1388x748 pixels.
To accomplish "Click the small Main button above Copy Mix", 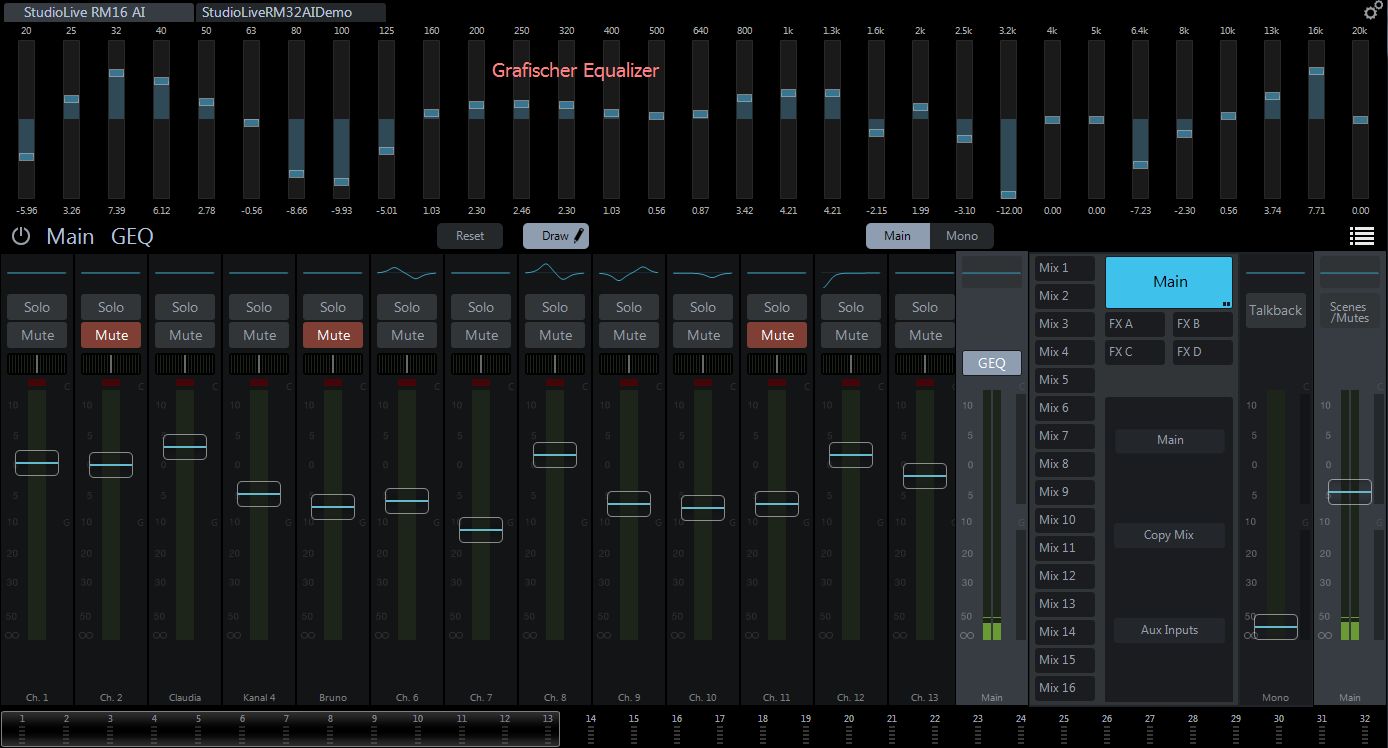I will (x=1169, y=440).
